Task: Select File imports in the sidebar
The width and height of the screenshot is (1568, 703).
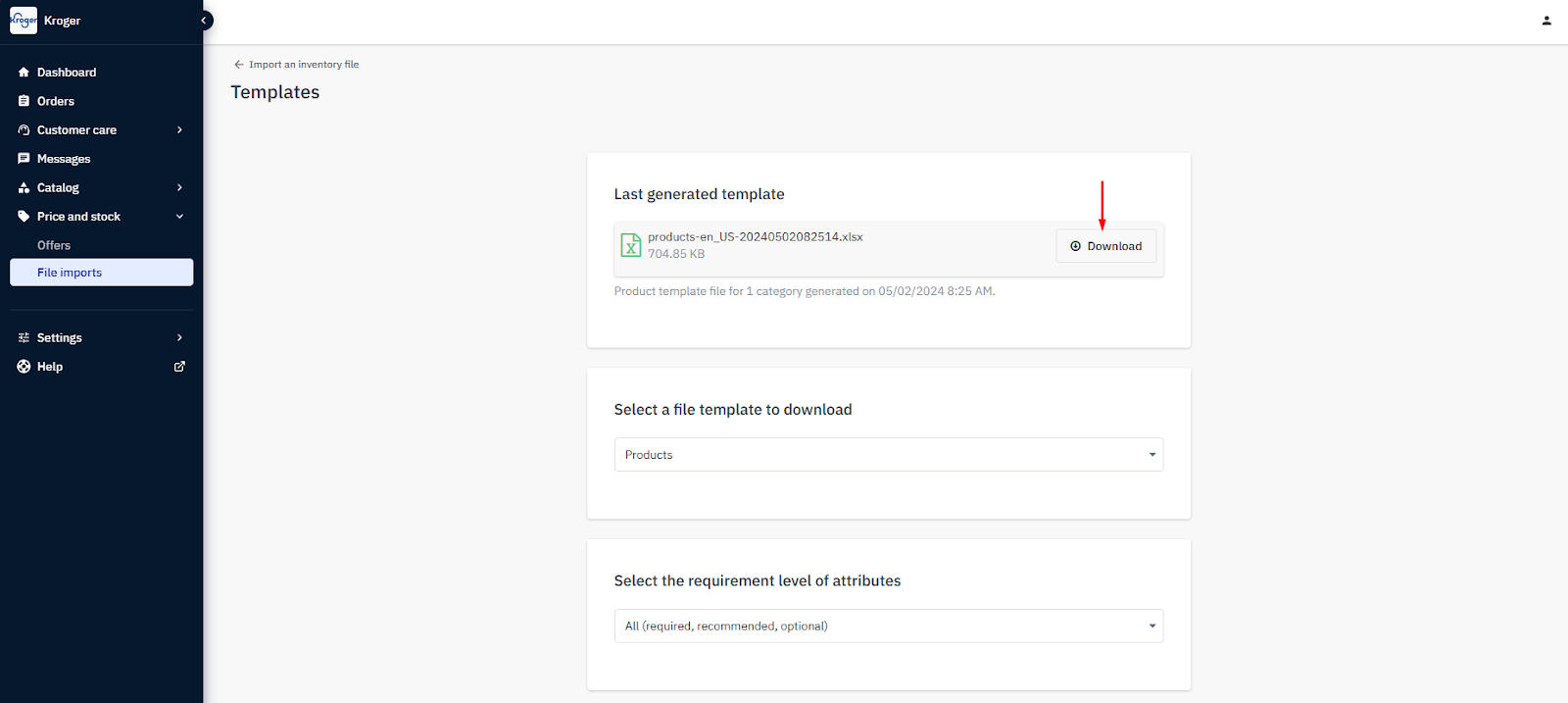Action: pyautogui.click(x=70, y=273)
